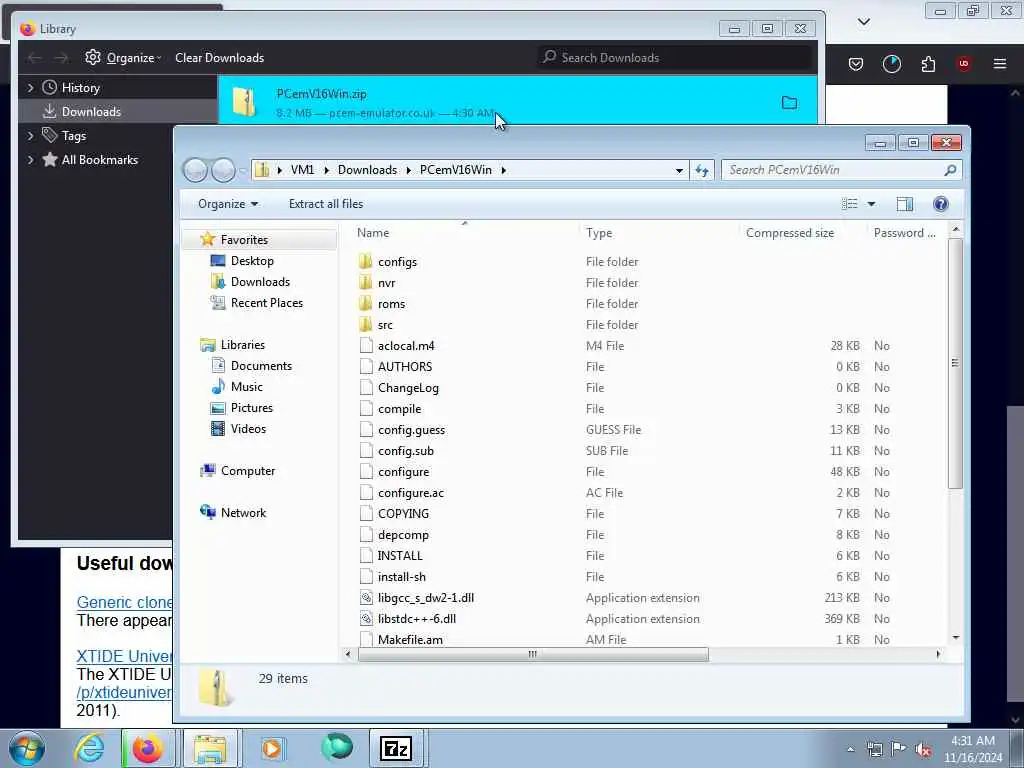Click the Explorer Forward navigation button
1024x768 pixels.
coord(223,170)
